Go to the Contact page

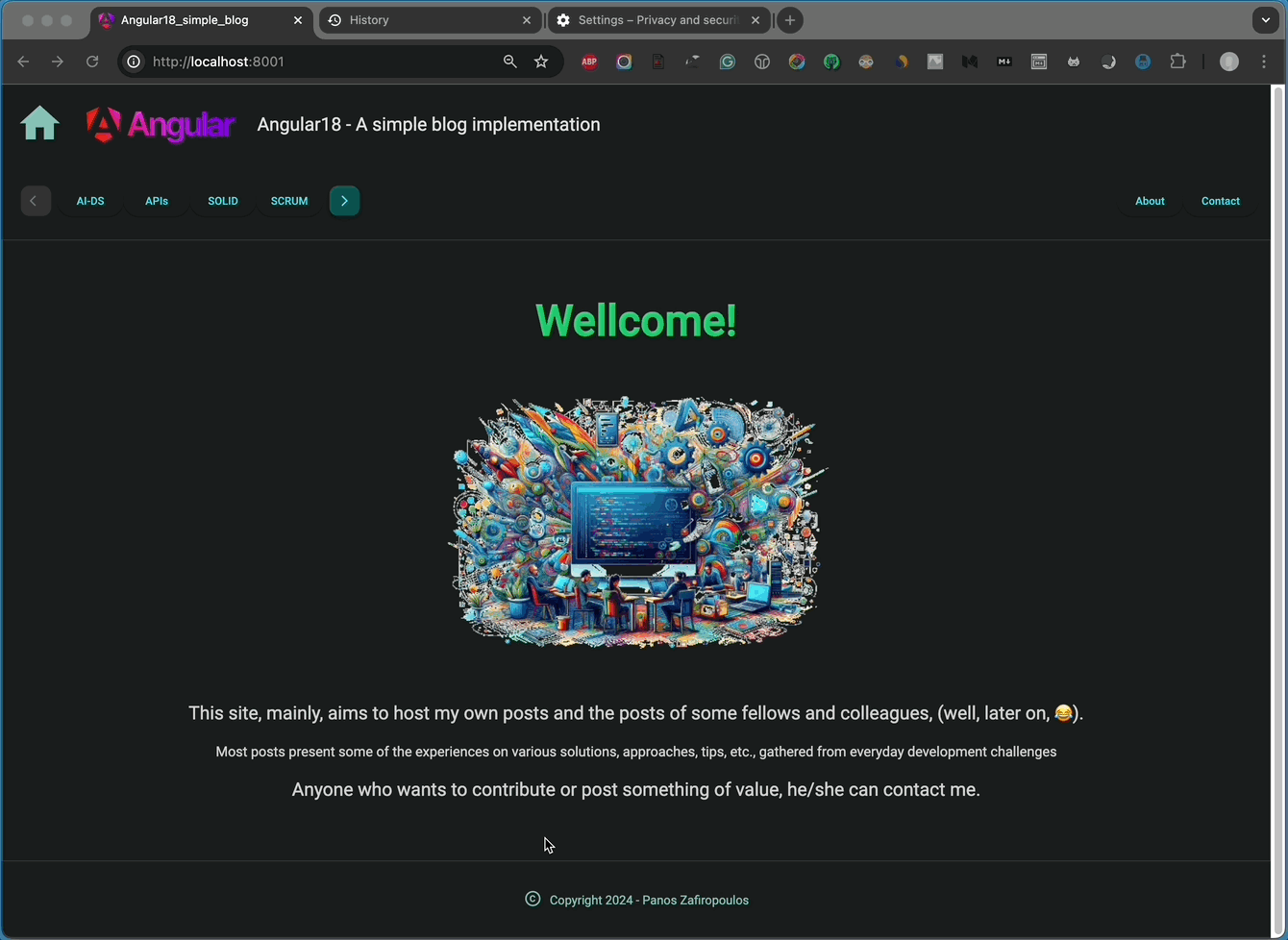coord(1221,201)
